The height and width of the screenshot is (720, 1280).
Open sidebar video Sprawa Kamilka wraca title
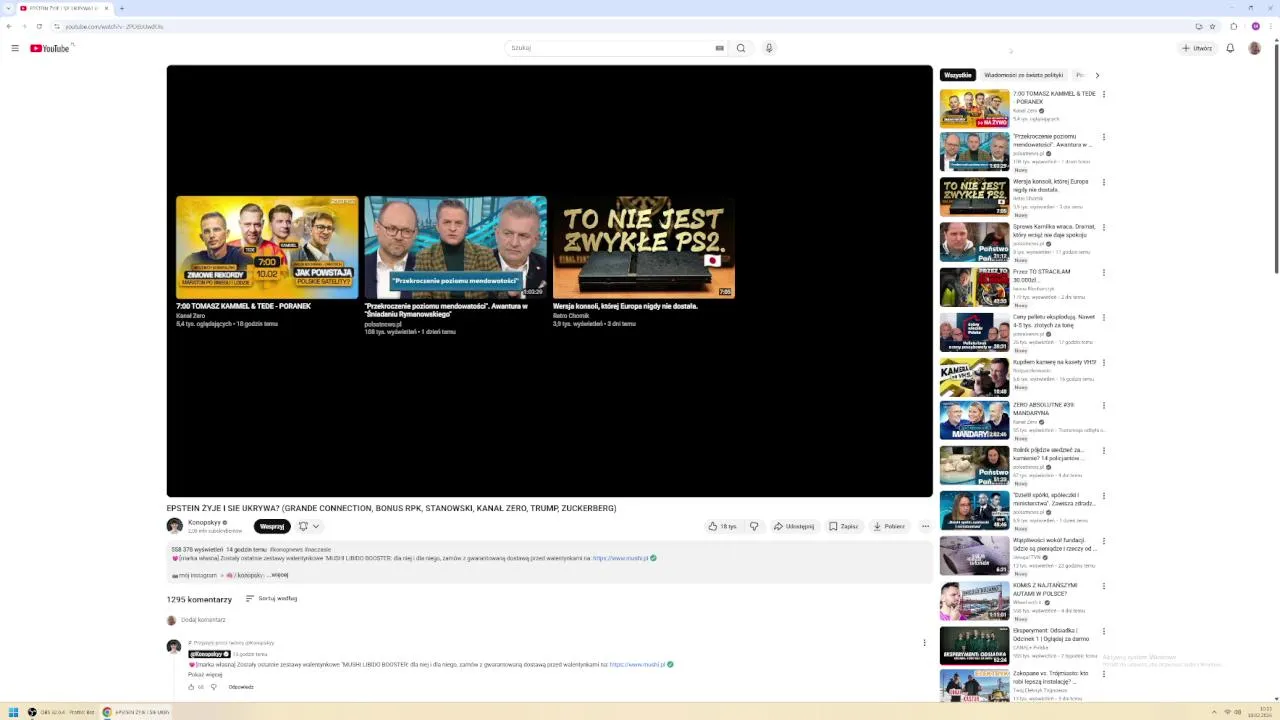[x=1054, y=231]
